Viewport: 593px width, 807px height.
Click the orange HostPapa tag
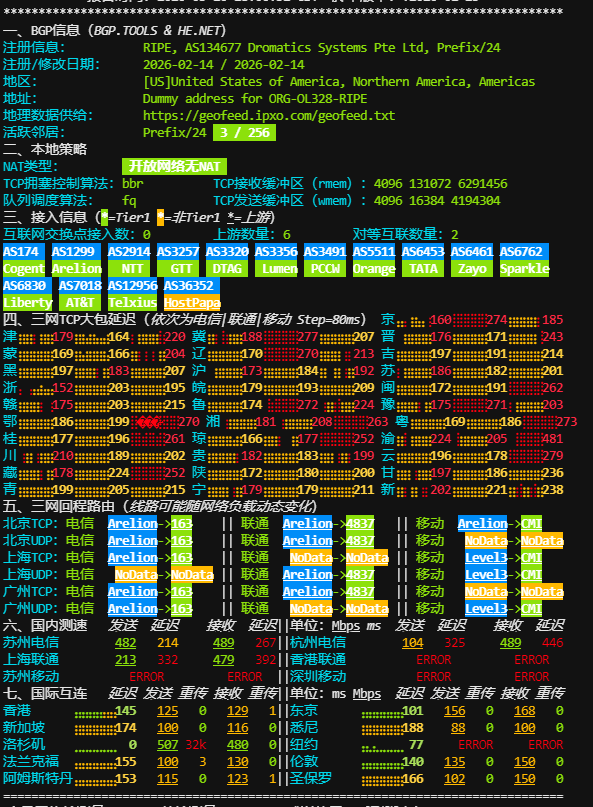coord(192,303)
